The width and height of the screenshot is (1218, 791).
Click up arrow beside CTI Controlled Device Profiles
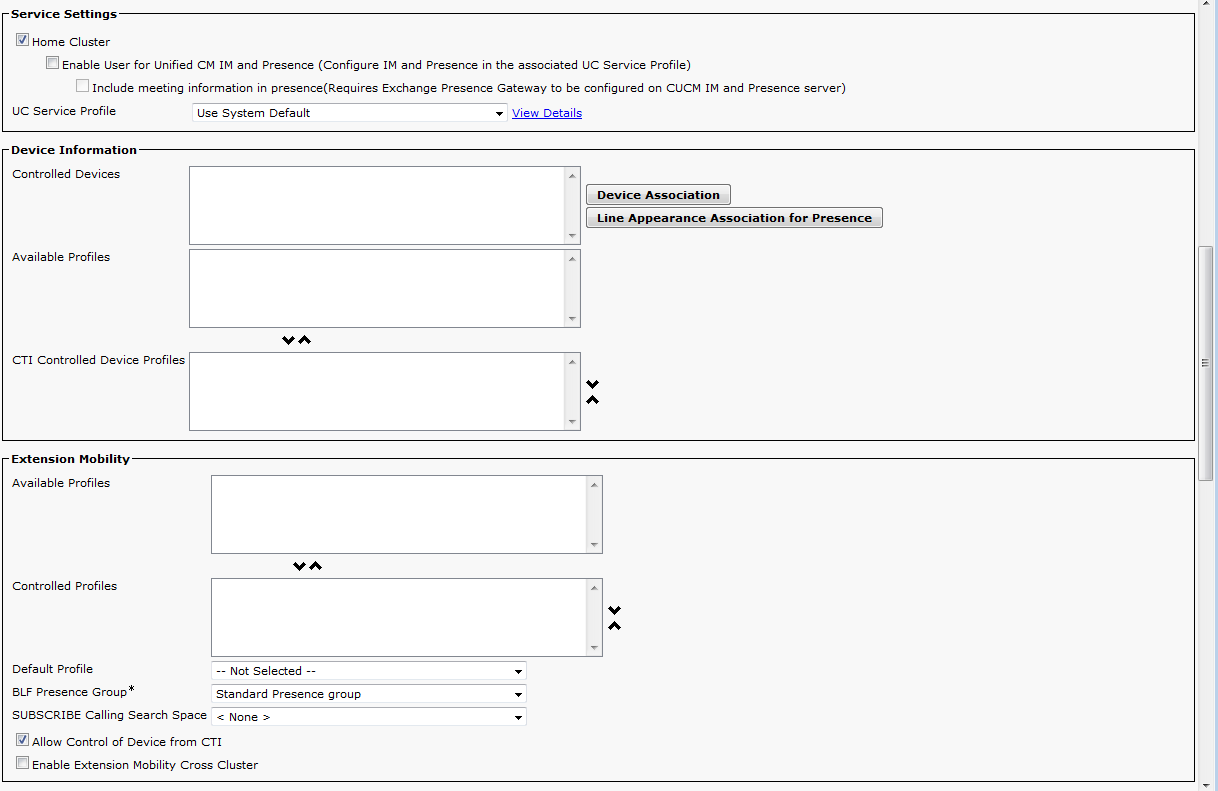[592, 400]
